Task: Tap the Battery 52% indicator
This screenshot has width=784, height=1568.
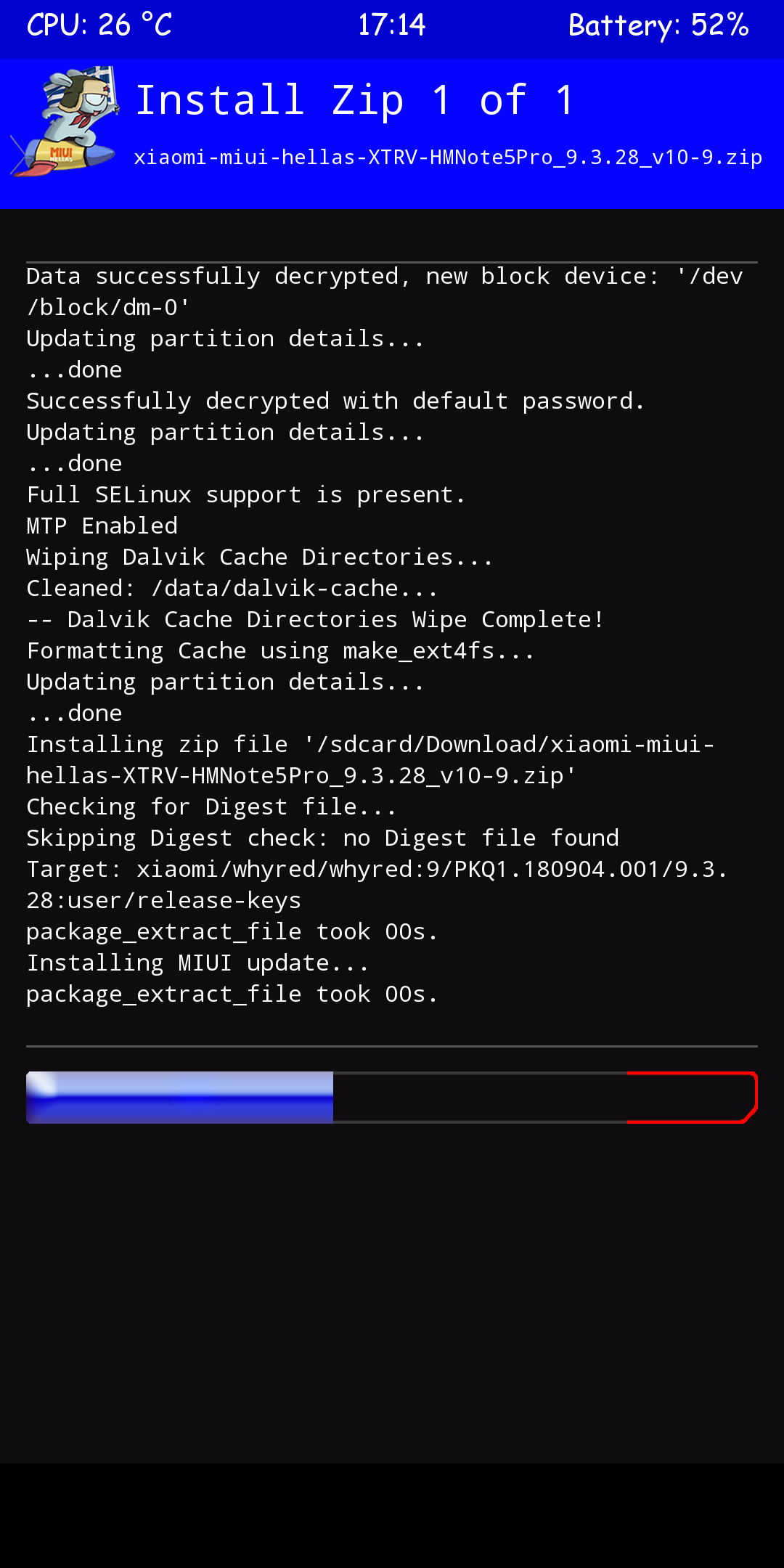Action: [x=658, y=25]
